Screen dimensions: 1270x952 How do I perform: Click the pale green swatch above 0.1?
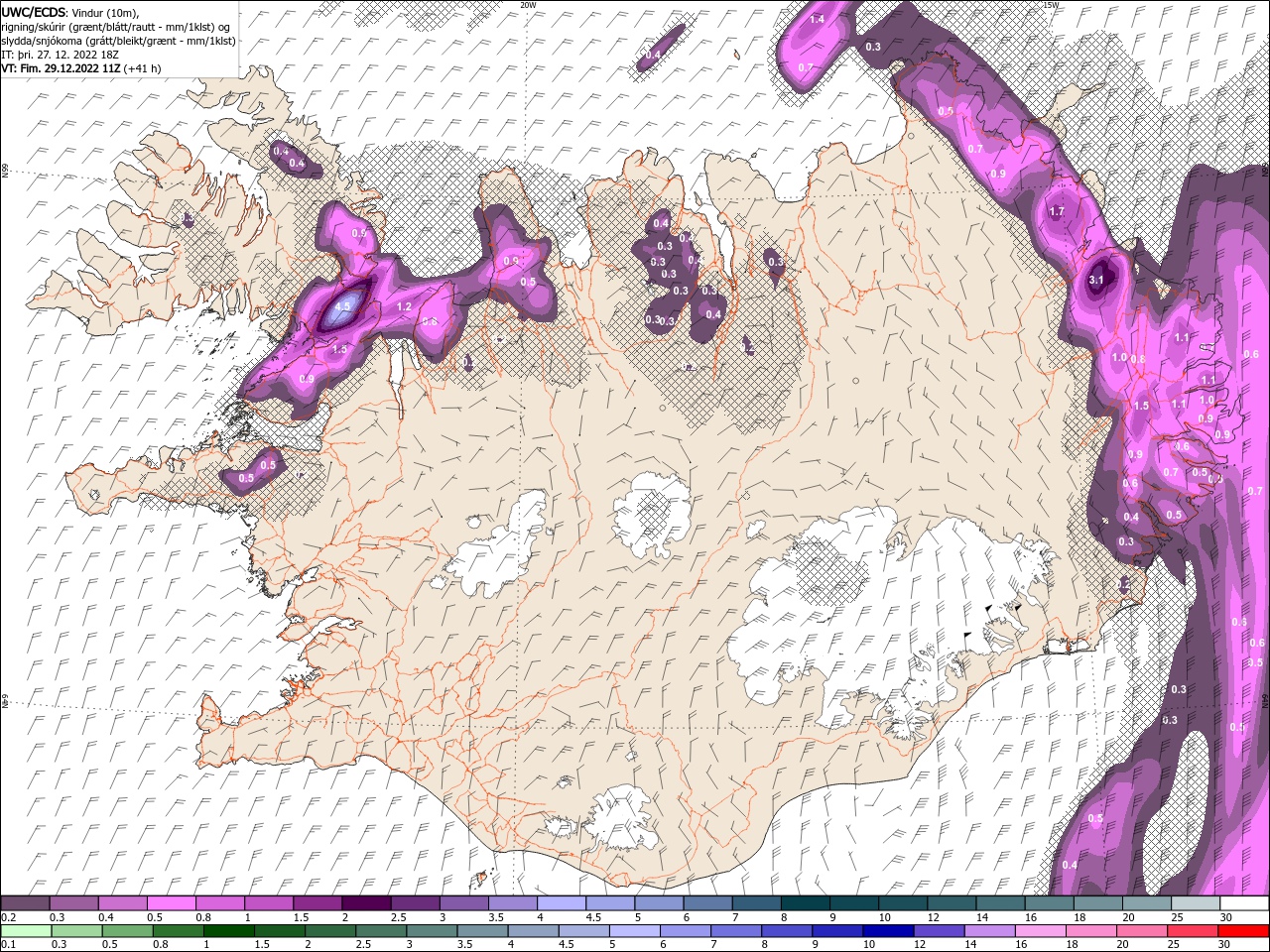point(26,931)
